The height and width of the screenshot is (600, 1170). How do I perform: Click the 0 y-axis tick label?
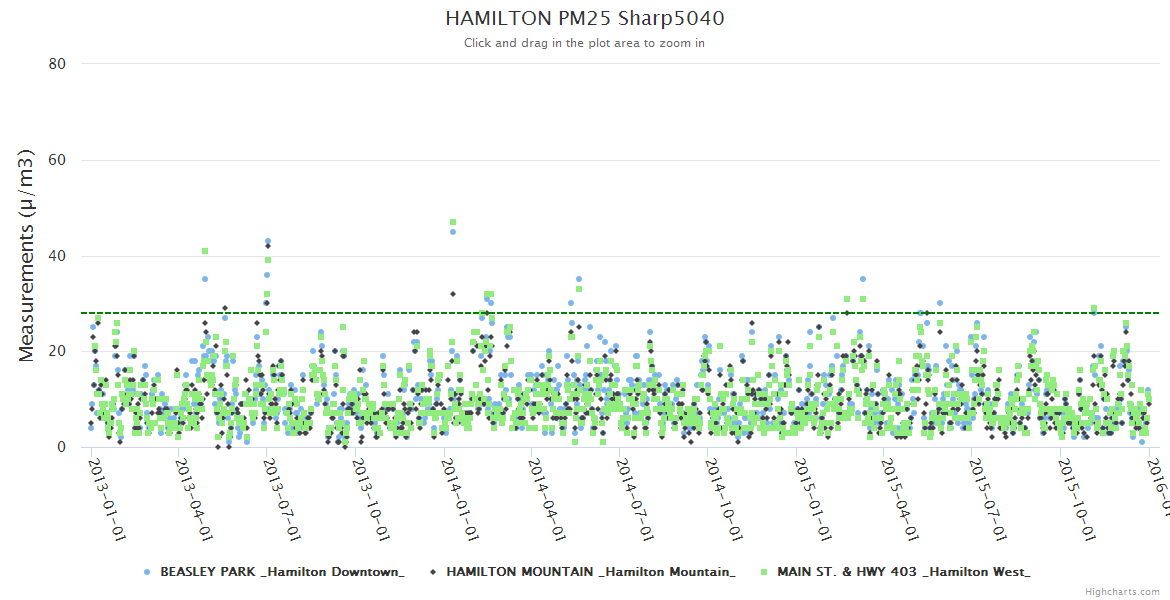[x=61, y=447]
